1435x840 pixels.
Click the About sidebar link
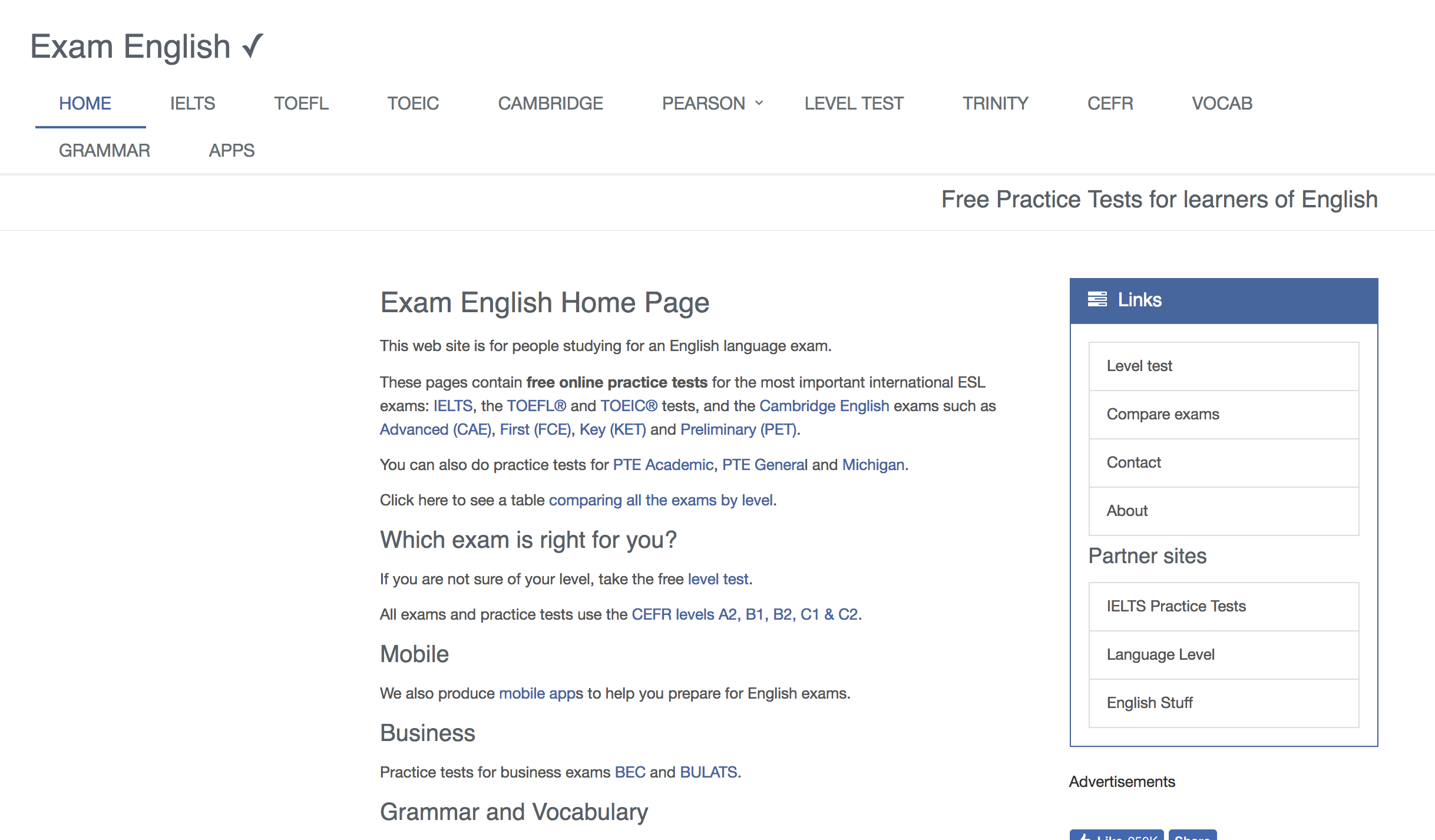[1127, 511]
